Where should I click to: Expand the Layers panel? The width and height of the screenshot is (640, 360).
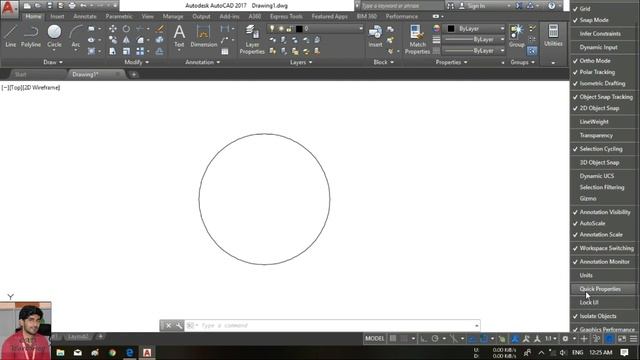tap(301, 62)
